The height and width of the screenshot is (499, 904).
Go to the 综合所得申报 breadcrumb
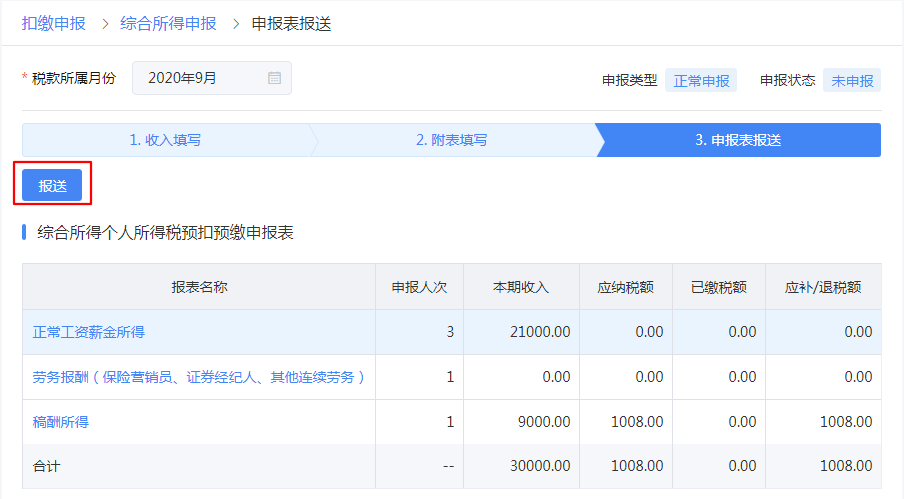pos(168,24)
